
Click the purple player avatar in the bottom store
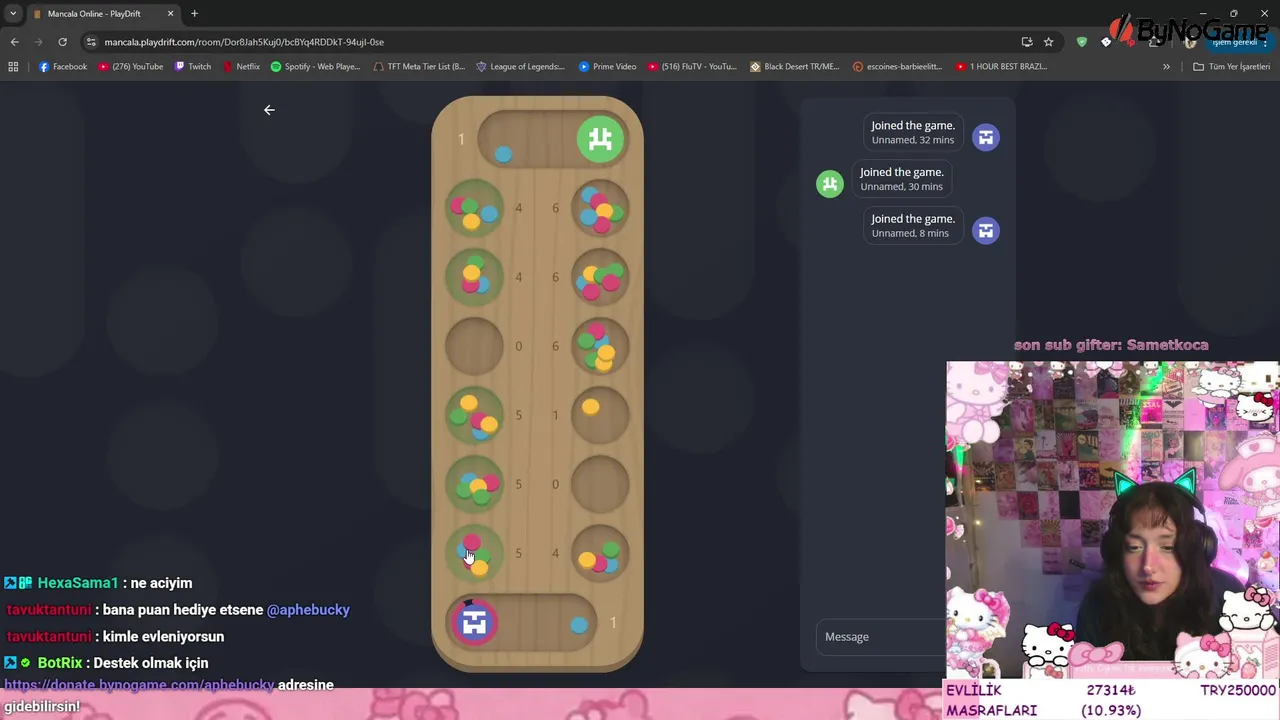pyautogui.click(x=474, y=623)
